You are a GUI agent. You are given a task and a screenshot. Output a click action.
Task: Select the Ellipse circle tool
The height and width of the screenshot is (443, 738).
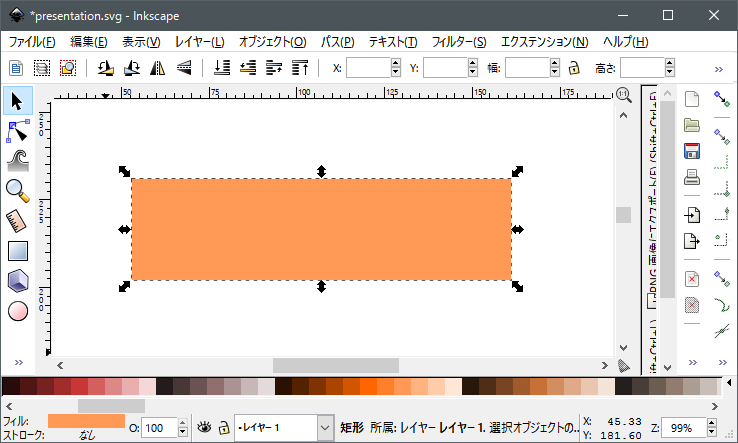tap(18, 311)
